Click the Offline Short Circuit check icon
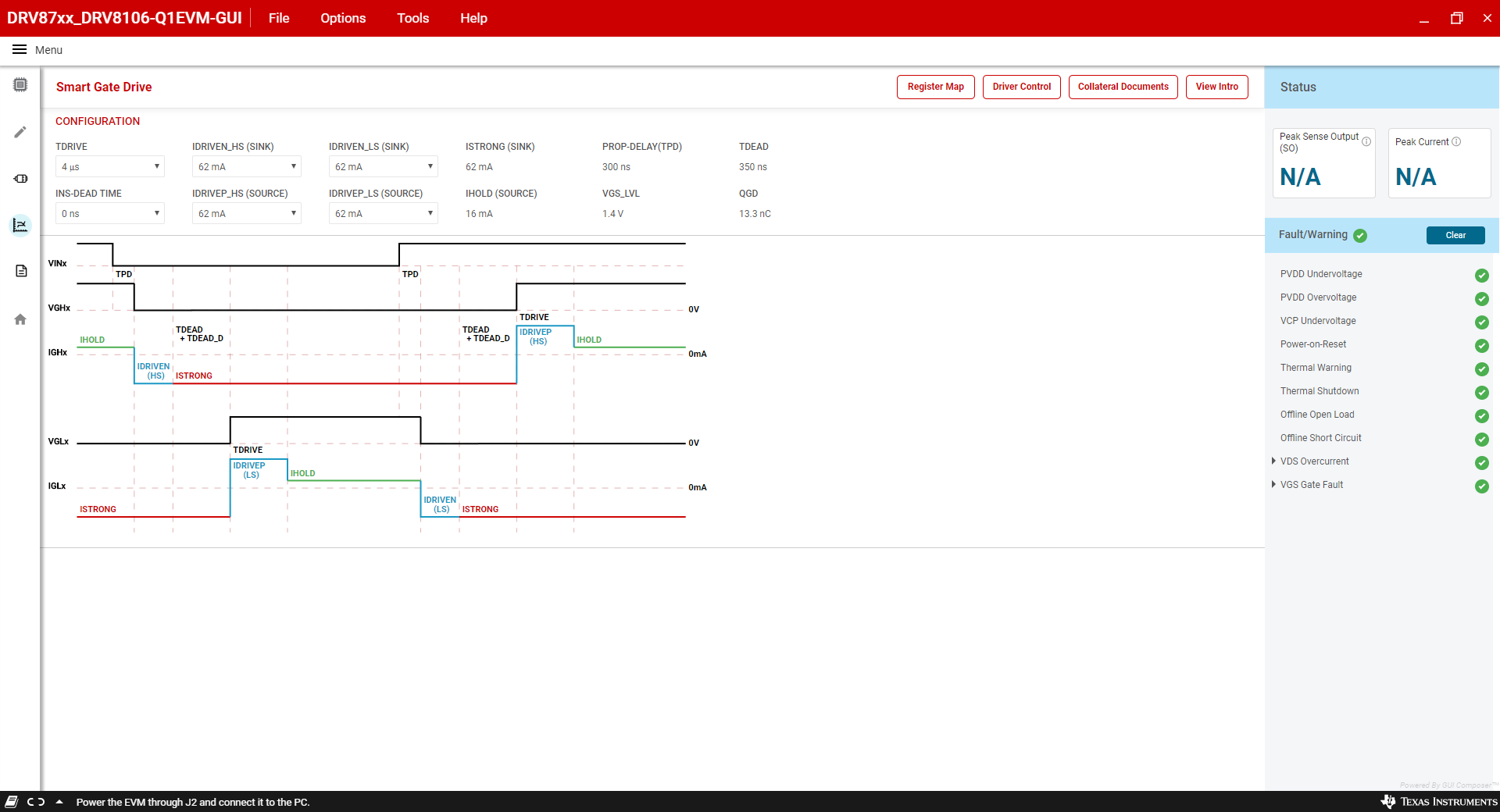Screen dimensions: 1500x812 coord(1481,439)
